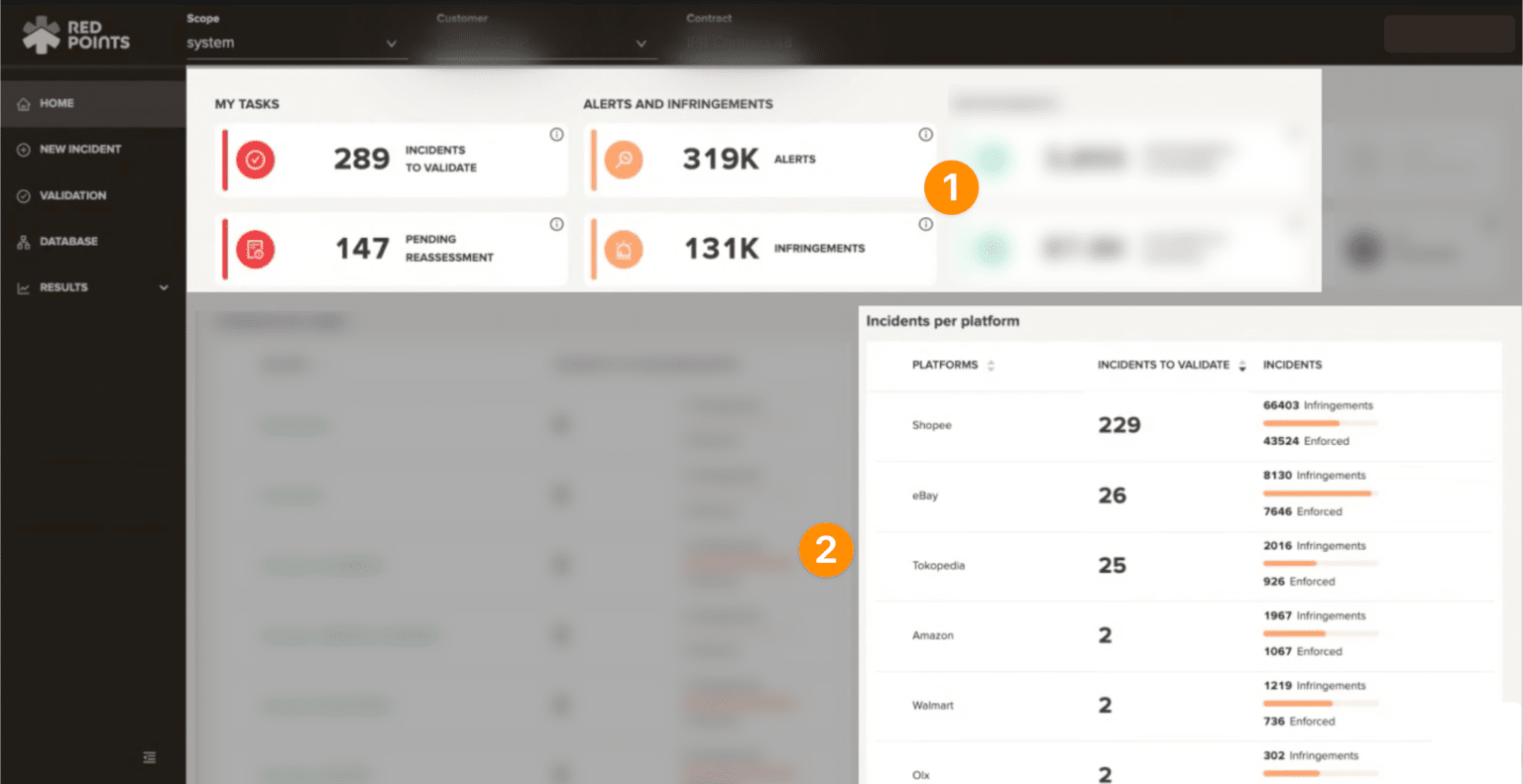Select the Database icon in the sidebar
The width and height of the screenshot is (1523, 784).
point(21,241)
